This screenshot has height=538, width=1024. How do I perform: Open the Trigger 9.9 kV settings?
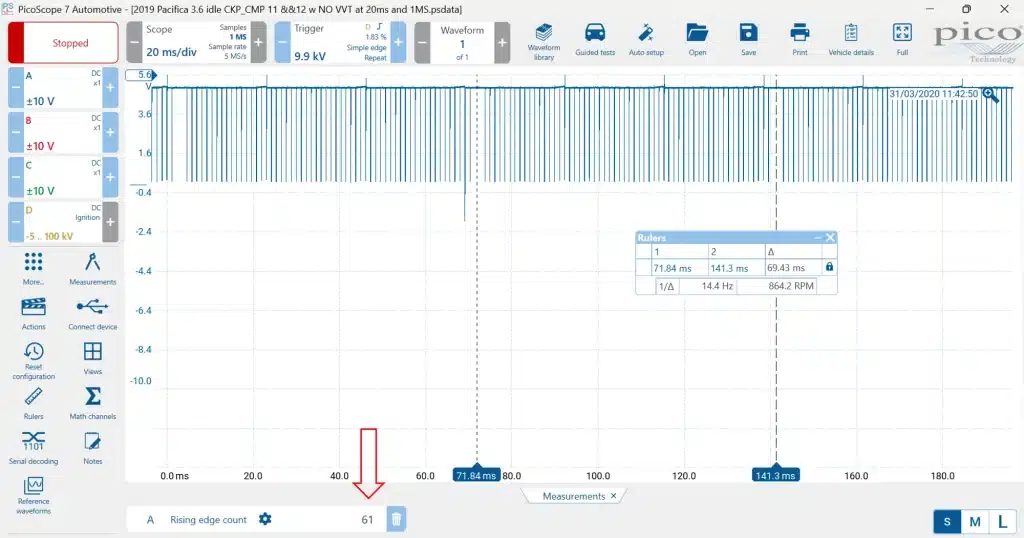tap(340, 42)
